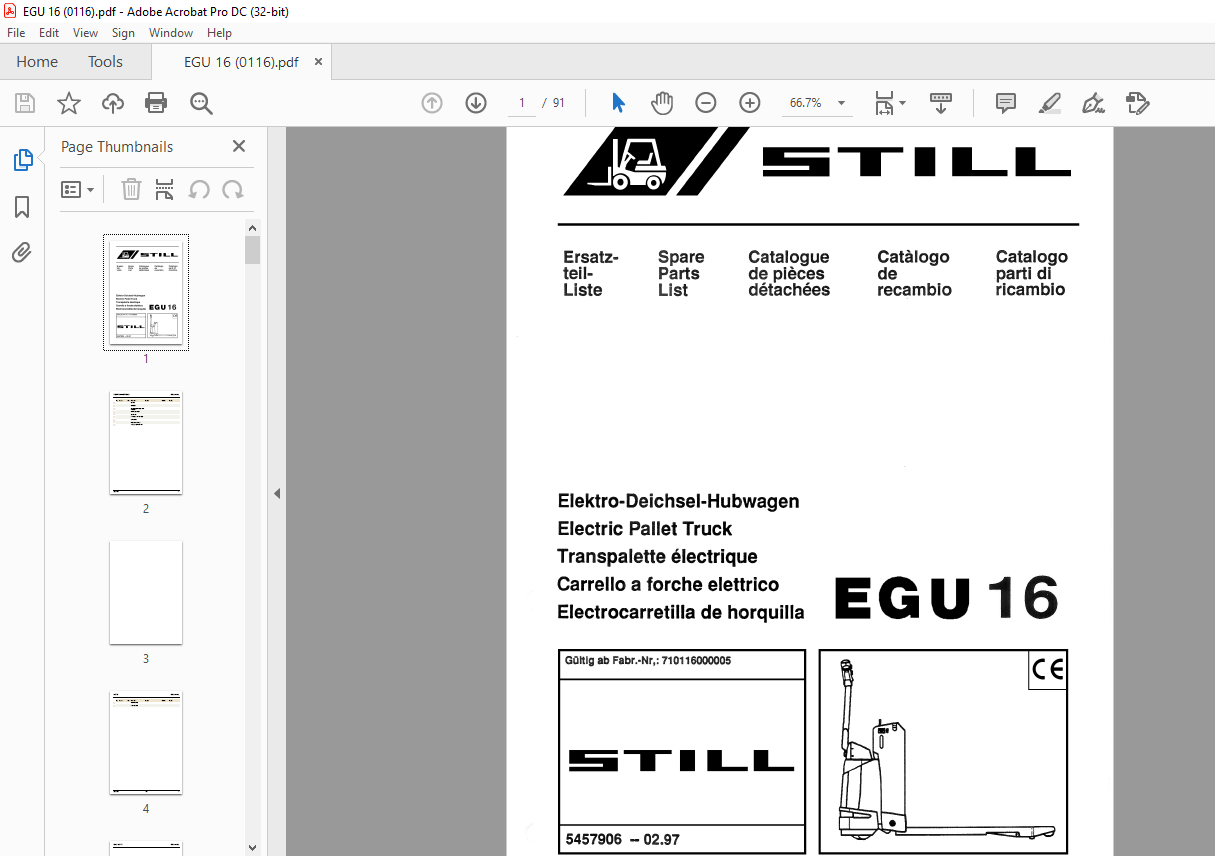Rotate page clockwise

(x=233, y=189)
